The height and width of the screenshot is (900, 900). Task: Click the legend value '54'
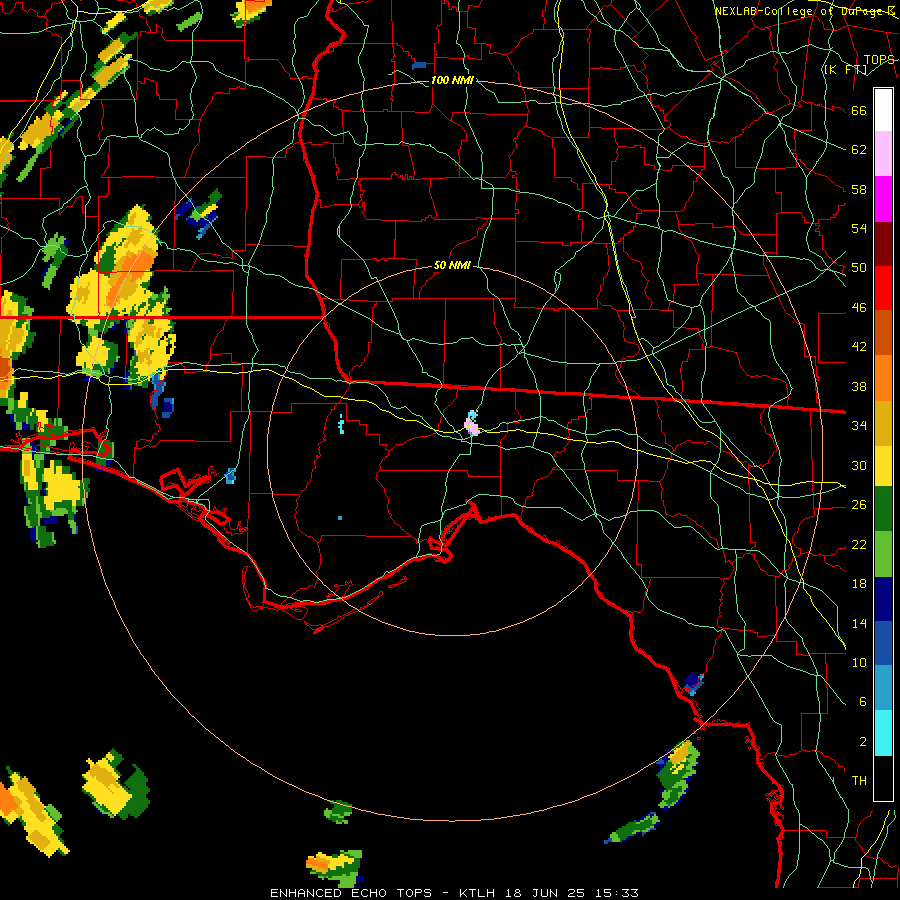[x=859, y=228]
